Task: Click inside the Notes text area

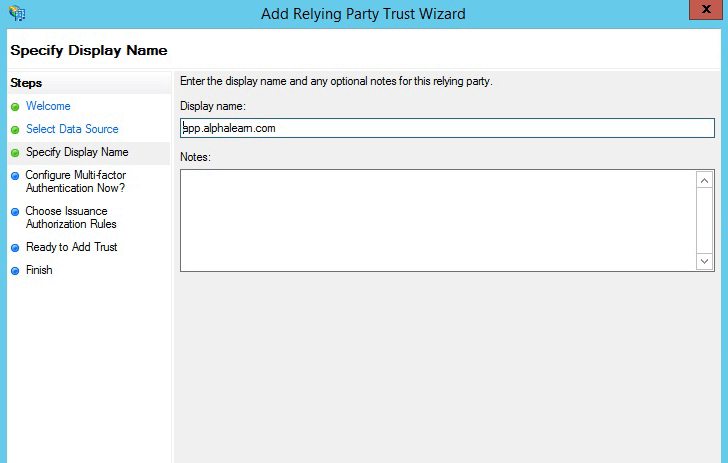Action: 438,221
